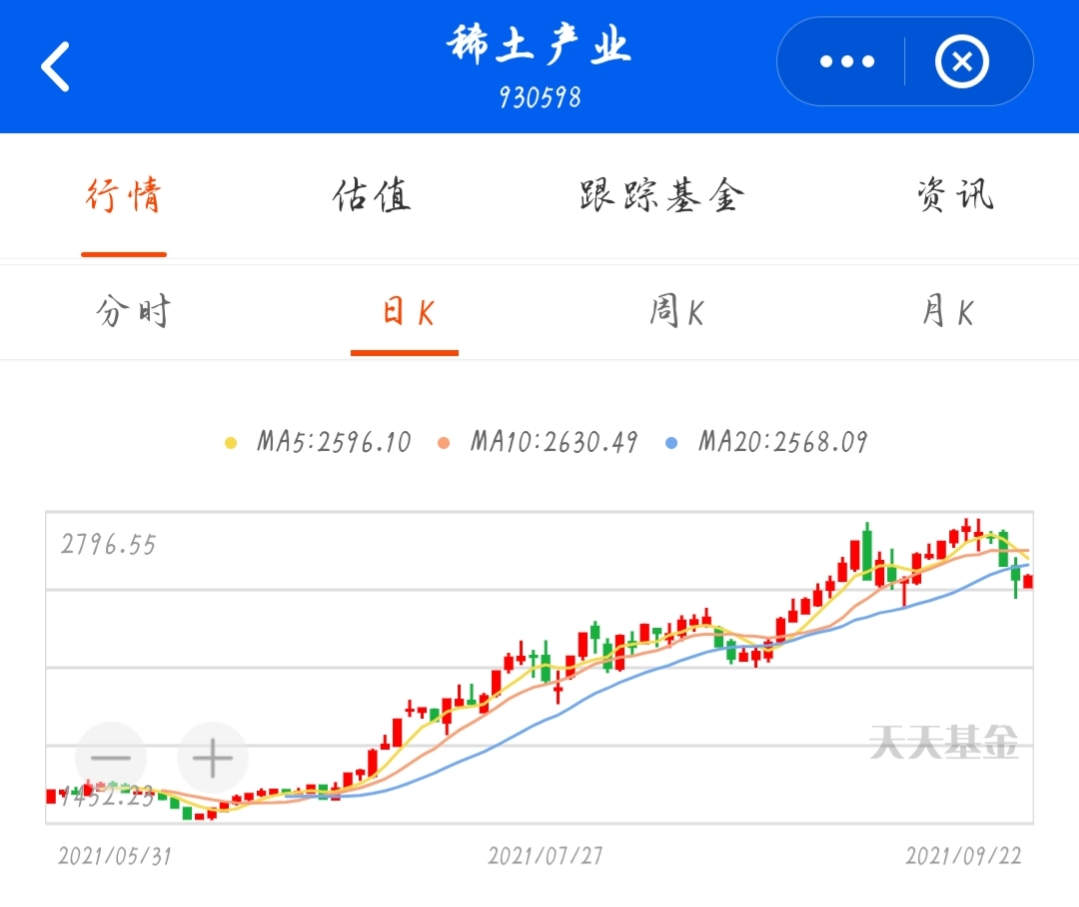Screen dimensions: 1079x907
Task: Switch to the 估值 tab
Action: click(x=371, y=197)
